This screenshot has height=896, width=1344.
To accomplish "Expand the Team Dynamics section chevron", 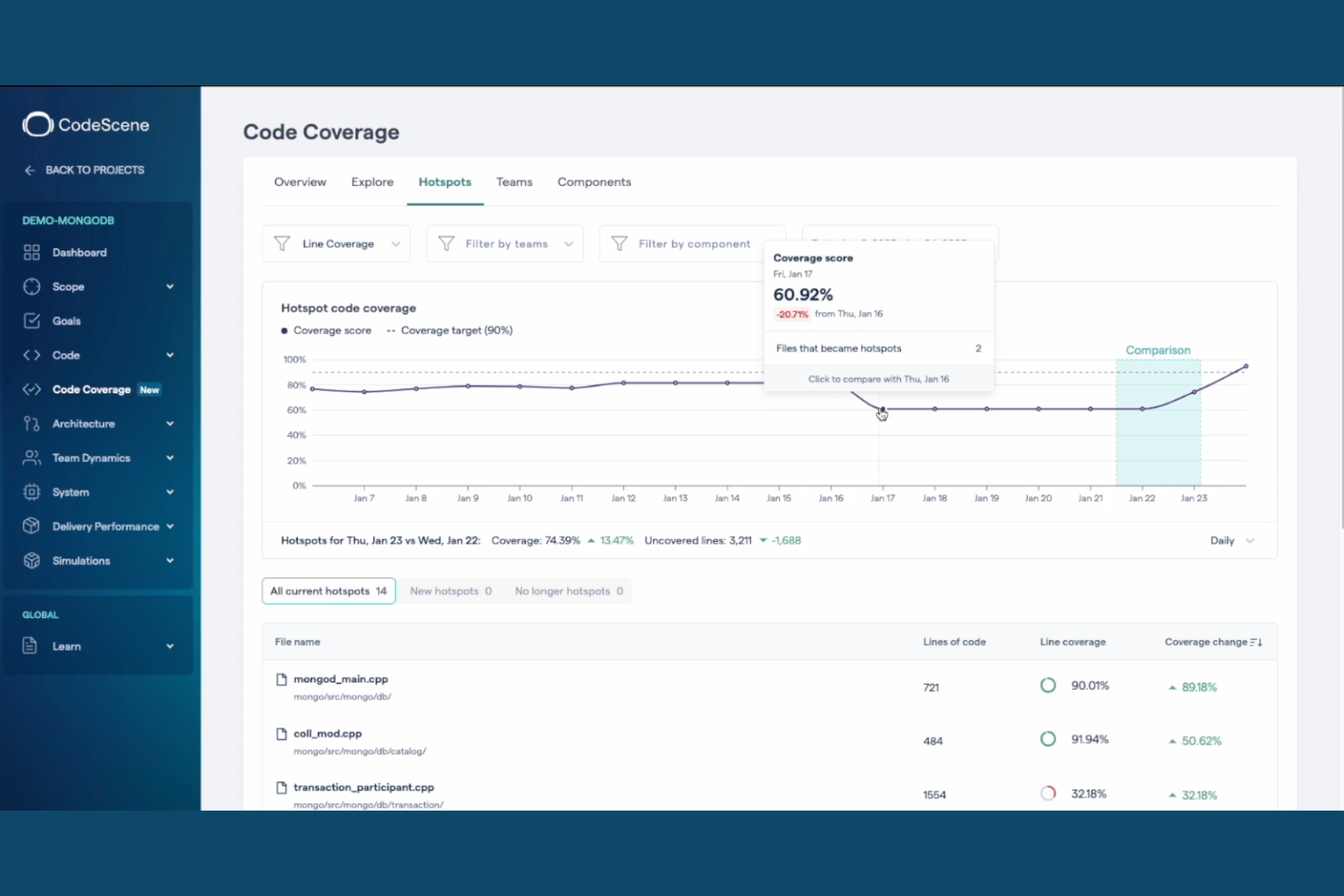I will [x=170, y=458].
